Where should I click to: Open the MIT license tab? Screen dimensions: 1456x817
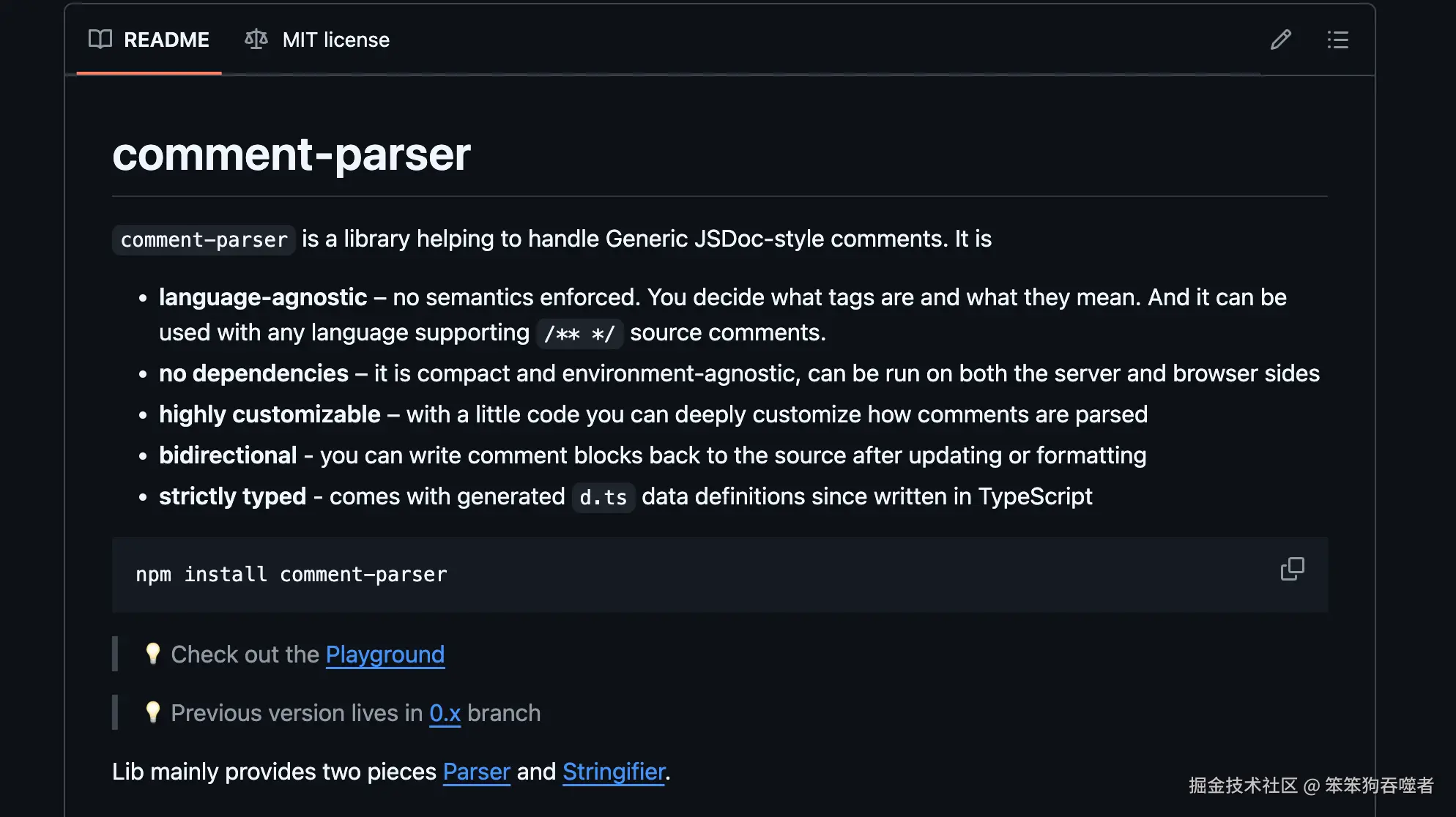pyautogui.click(x=335, y=40)
